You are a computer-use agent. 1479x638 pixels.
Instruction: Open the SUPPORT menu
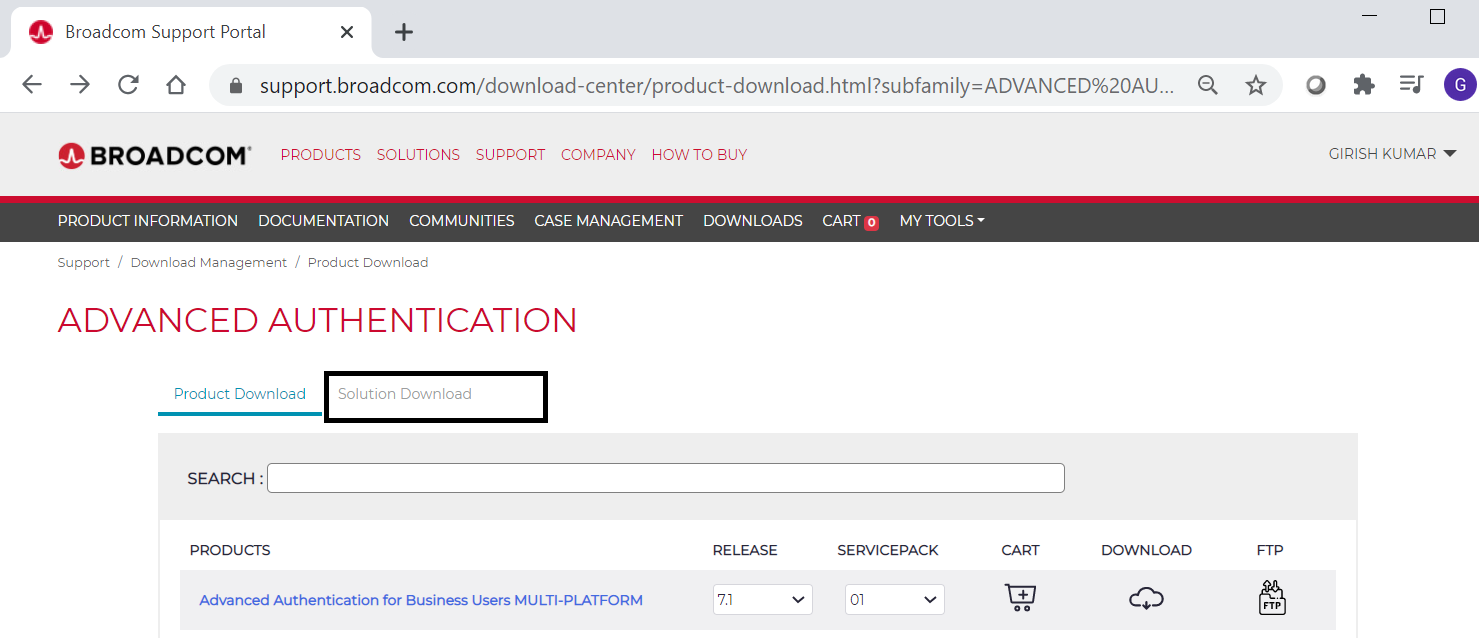(x=511, y=155)
